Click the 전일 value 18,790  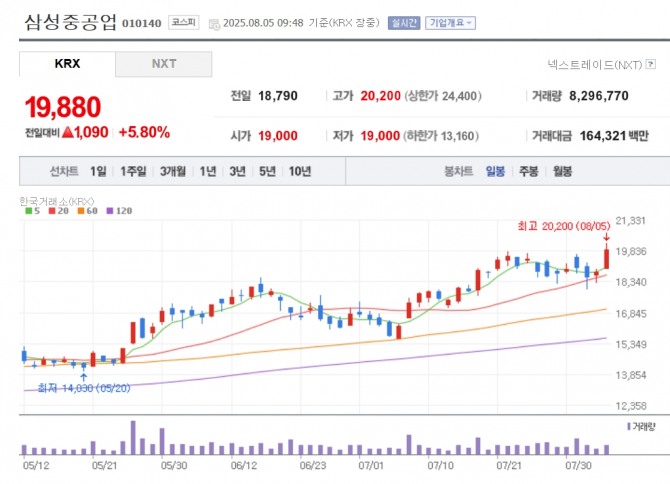[x=278, y=96]
